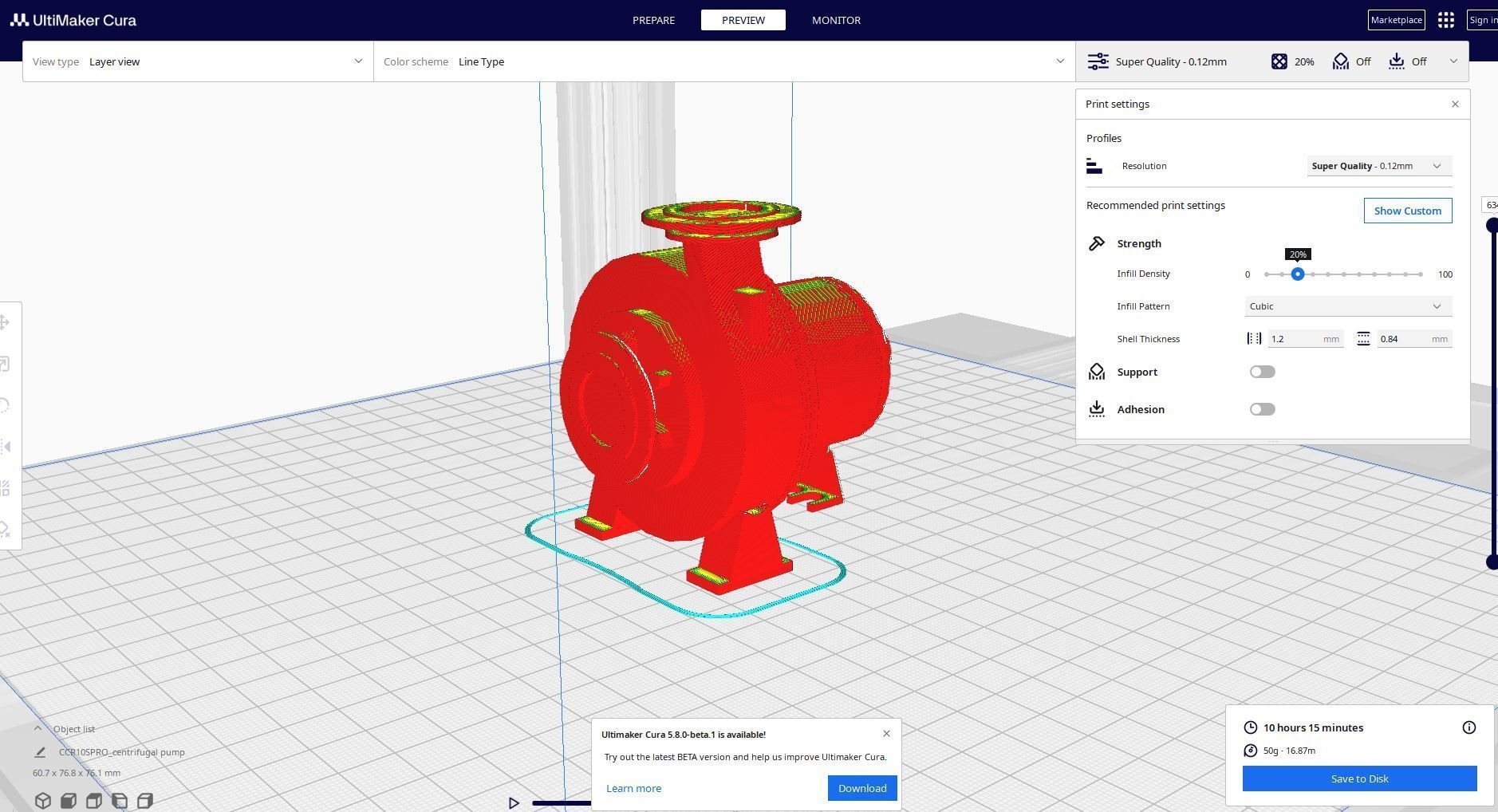The height and width of the screenshot is (812, 1498).
Task: Collapse the Object list expander
Action: 37,728
